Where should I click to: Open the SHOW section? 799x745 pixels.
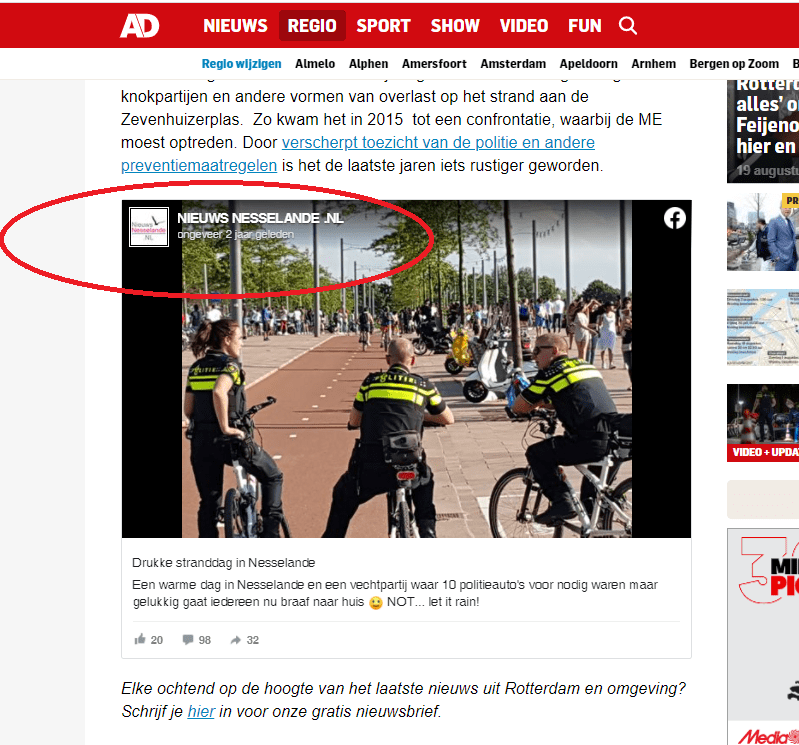click(455, 25)
